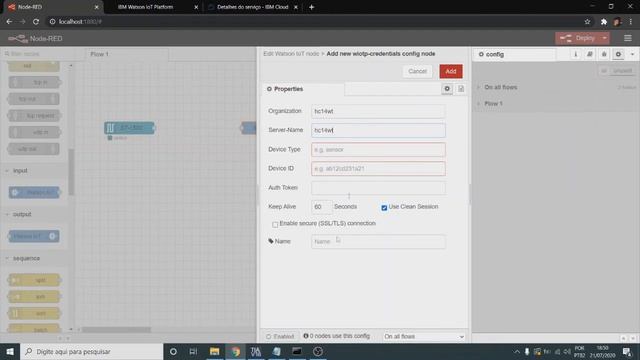Open the Windows Start menu
The height and width of the screenshot is (360, 640).
[x=10, y=351]
